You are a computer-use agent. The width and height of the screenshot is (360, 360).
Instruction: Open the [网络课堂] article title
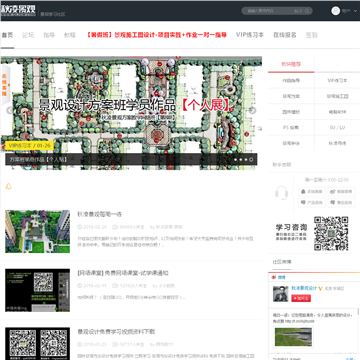[123, 273]
